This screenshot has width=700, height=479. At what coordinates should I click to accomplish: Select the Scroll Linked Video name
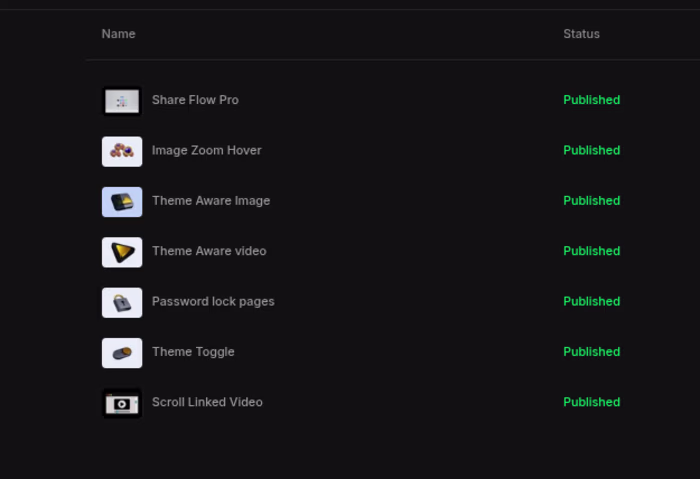(x=207, y=402)
